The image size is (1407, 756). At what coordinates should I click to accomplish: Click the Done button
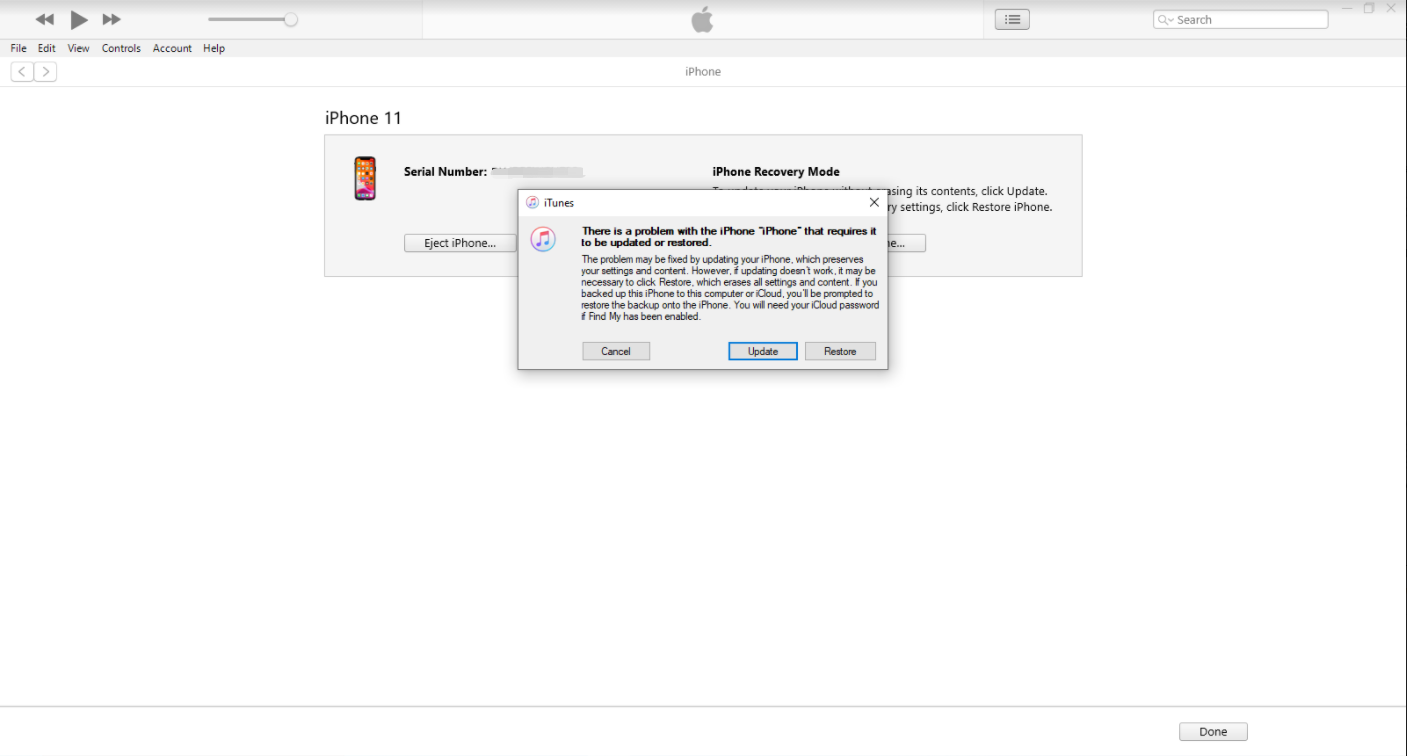[x=1213, y=732]
